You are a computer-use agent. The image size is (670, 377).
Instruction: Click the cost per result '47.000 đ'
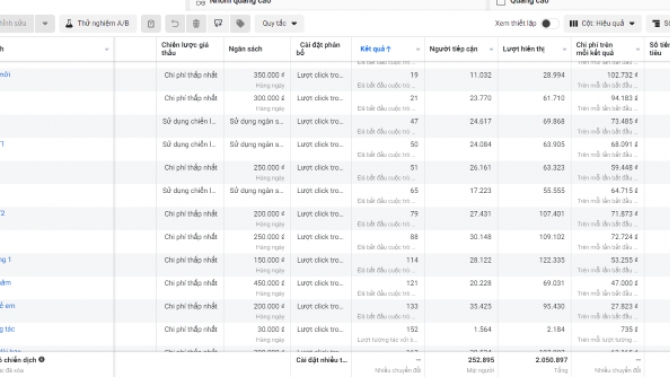tap(624, 283)
